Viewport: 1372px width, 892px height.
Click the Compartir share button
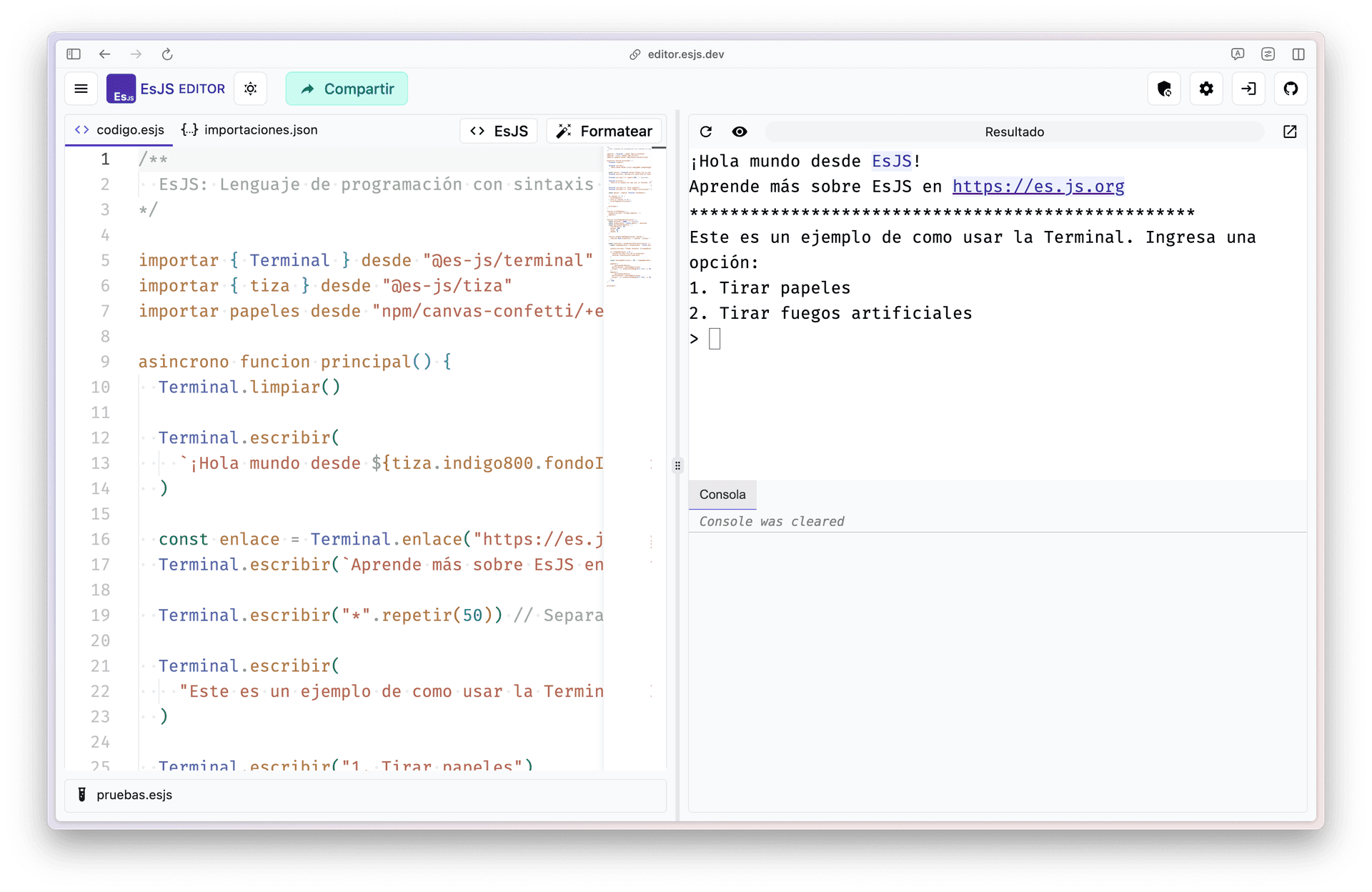pos(347,89)
